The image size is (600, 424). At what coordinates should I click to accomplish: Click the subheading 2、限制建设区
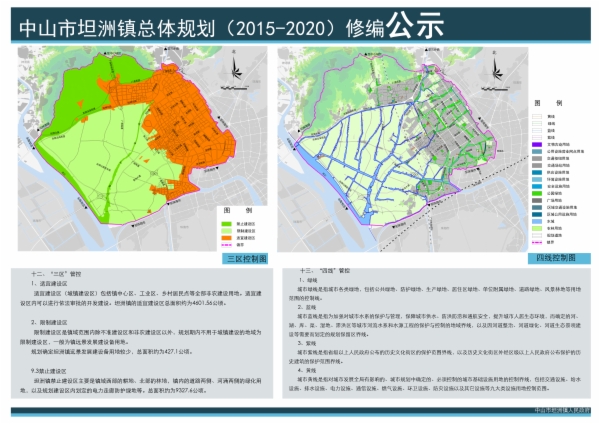tap(49, 322)
